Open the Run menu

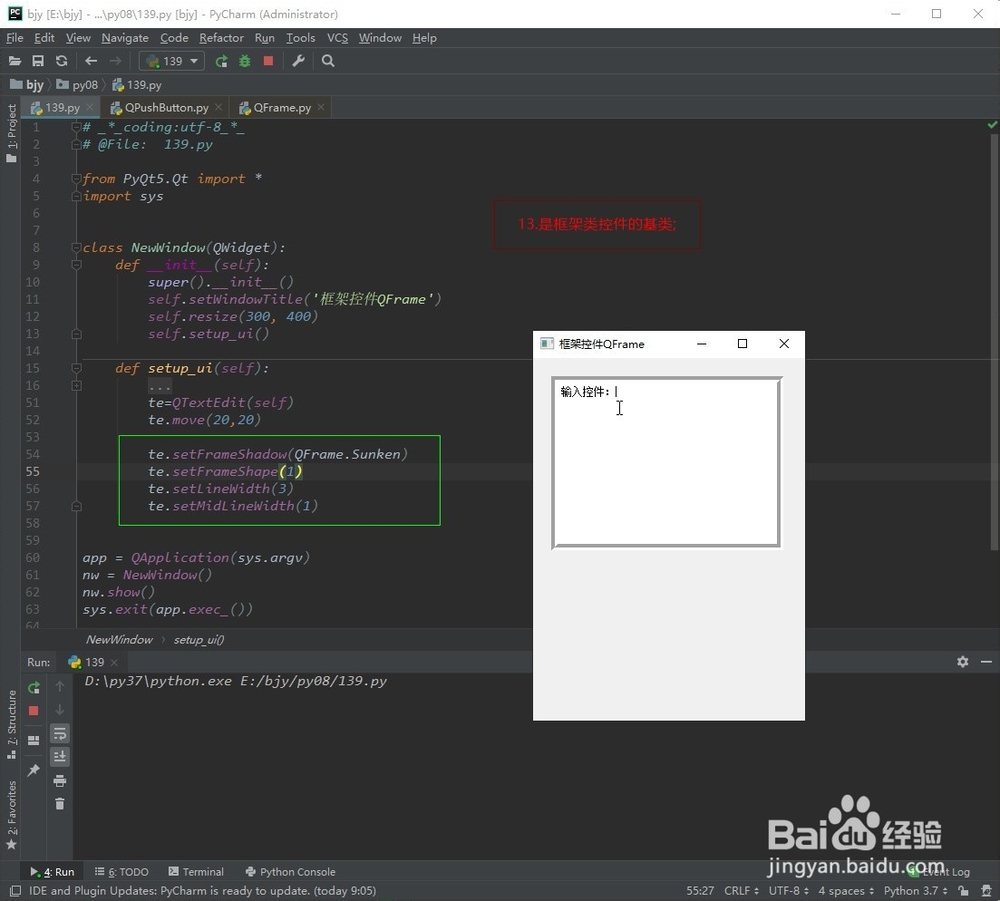(x=265, y=38)
